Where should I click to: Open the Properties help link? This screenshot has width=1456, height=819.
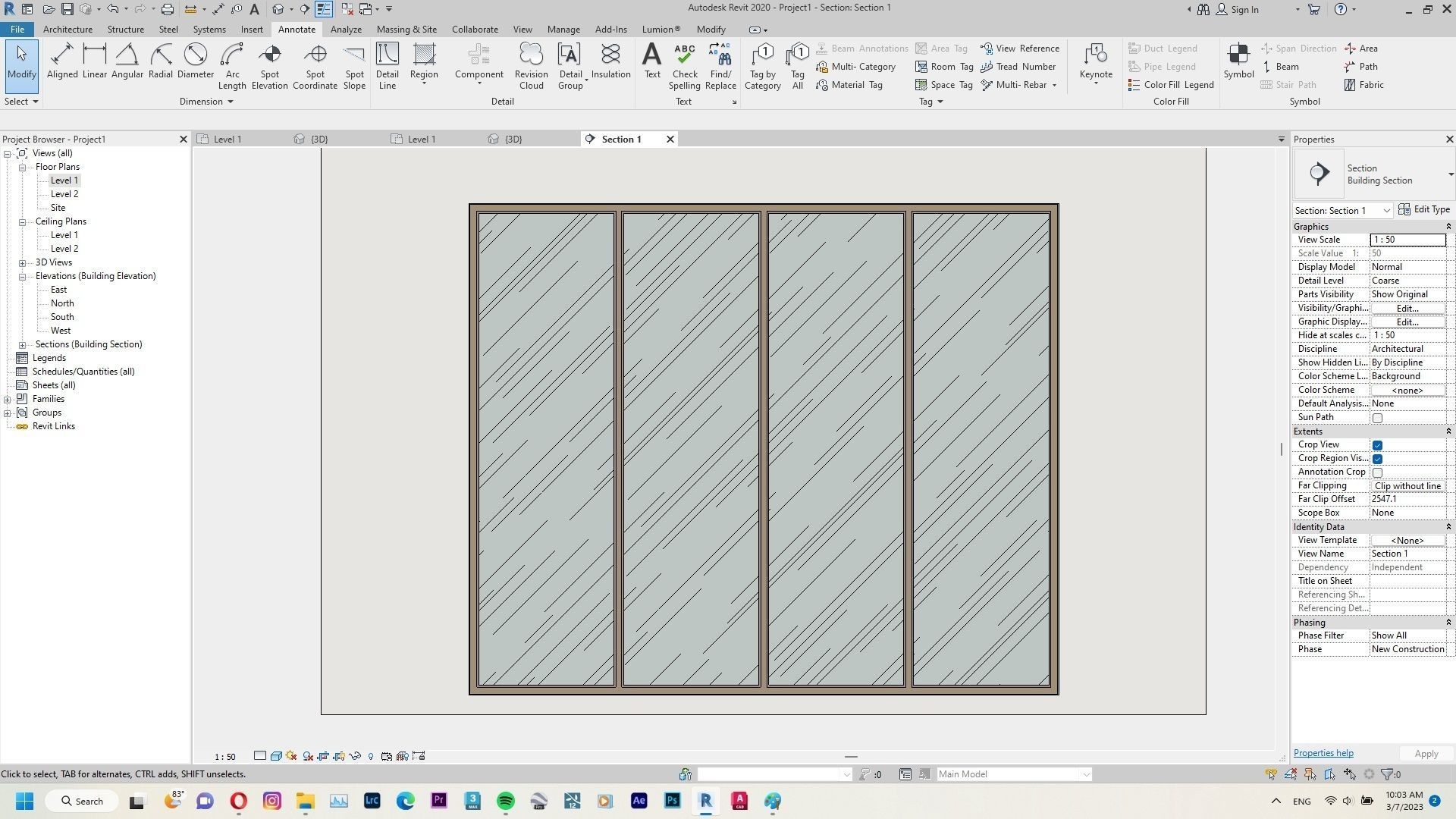[x=1323, y=752]
